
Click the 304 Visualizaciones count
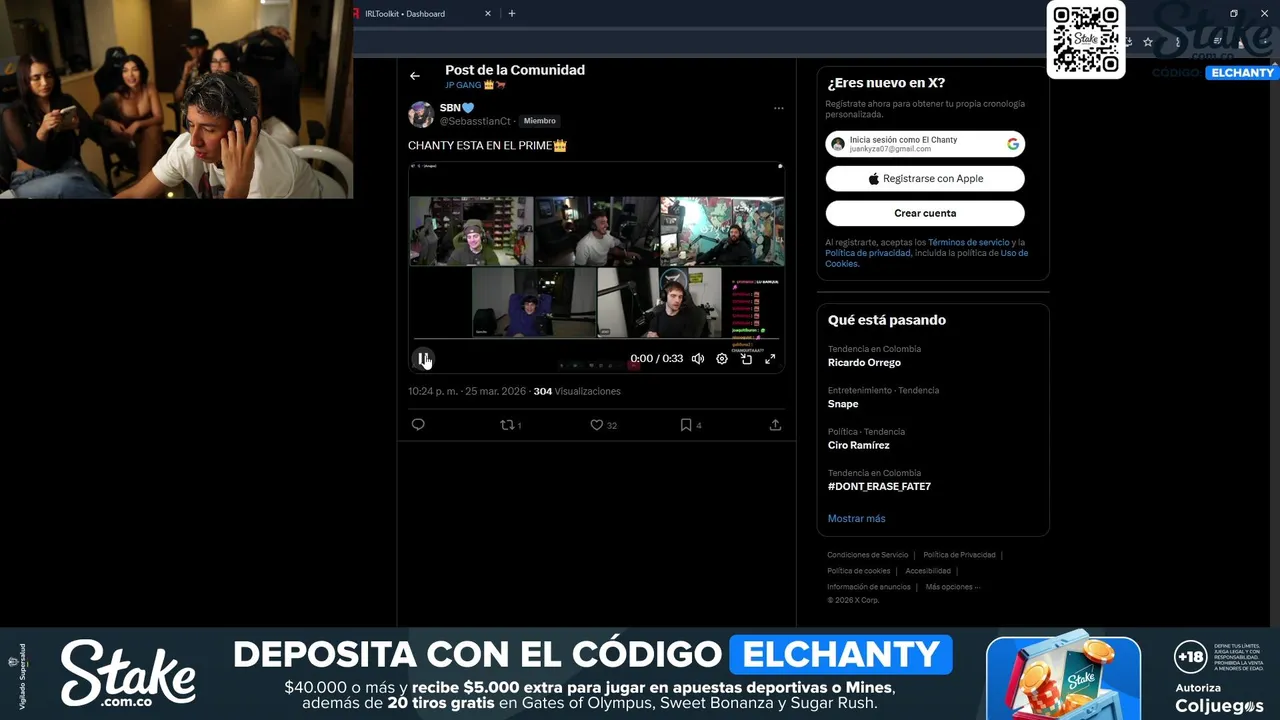click(577, 391)
